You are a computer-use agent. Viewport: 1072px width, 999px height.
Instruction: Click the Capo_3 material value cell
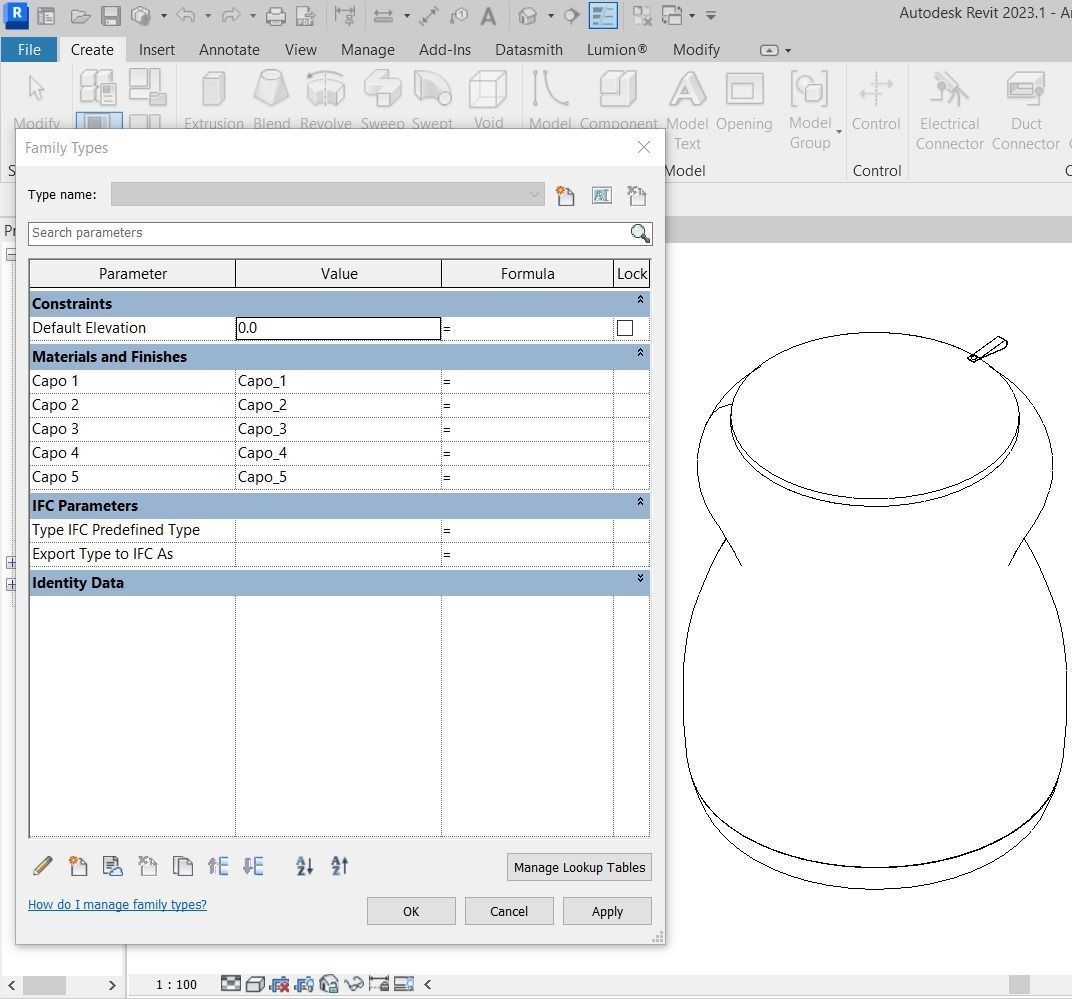338,429
